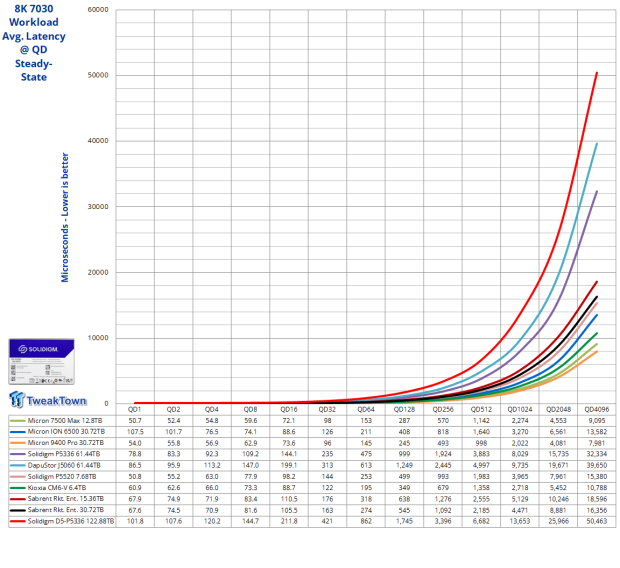Click the 7,981 cell in the Micron 9400 row
620x568 pixels.
coord(597,443)
